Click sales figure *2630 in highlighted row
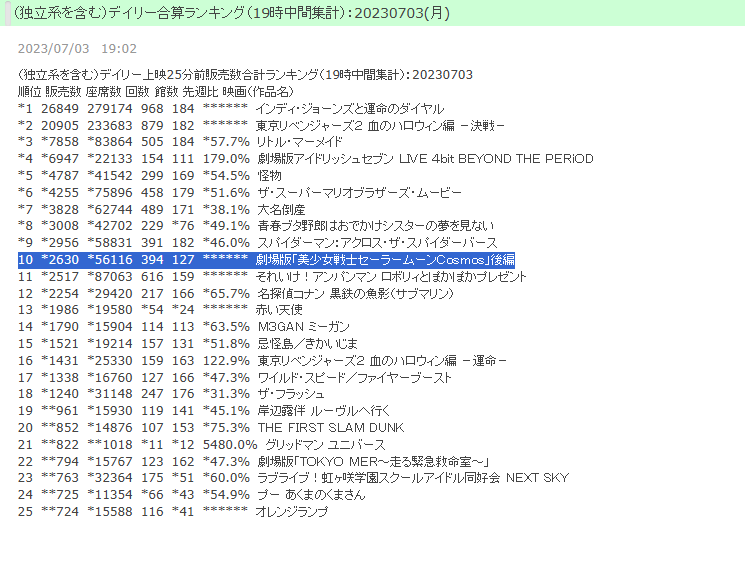This screenshot has height=581, width=745. point(60,260)
